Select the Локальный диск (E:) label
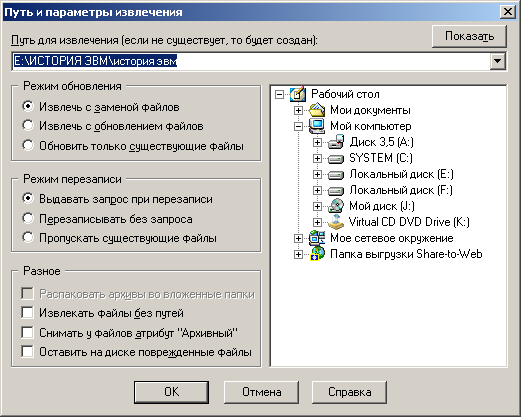Image resolution: width=521 pixels, height=417 pixels. 401,174
